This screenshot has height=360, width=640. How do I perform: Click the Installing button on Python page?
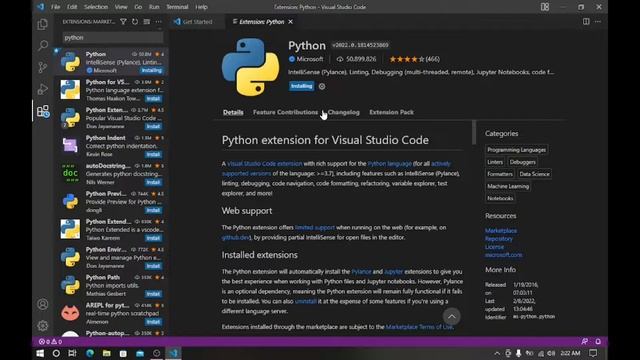tap(302, 86)
